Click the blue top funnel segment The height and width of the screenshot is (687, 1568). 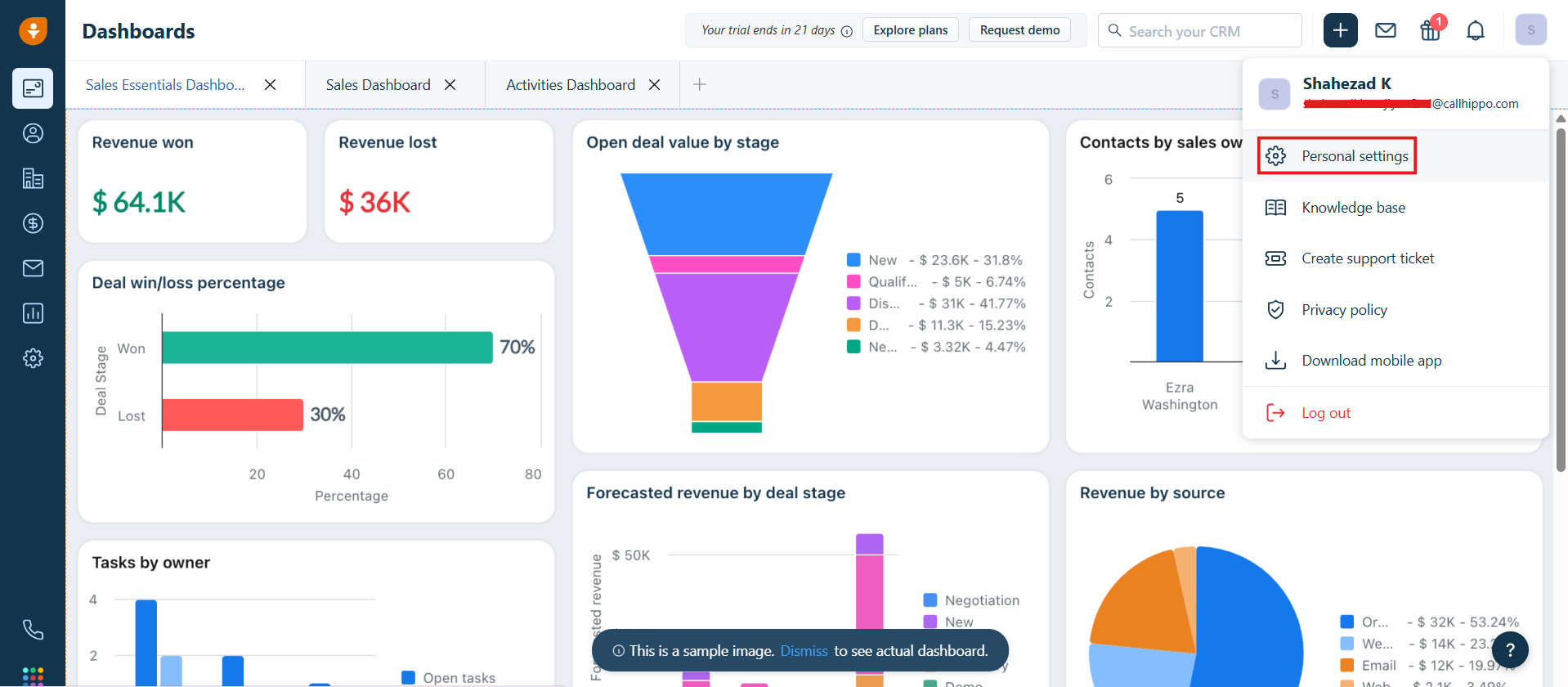click(727, 214)
